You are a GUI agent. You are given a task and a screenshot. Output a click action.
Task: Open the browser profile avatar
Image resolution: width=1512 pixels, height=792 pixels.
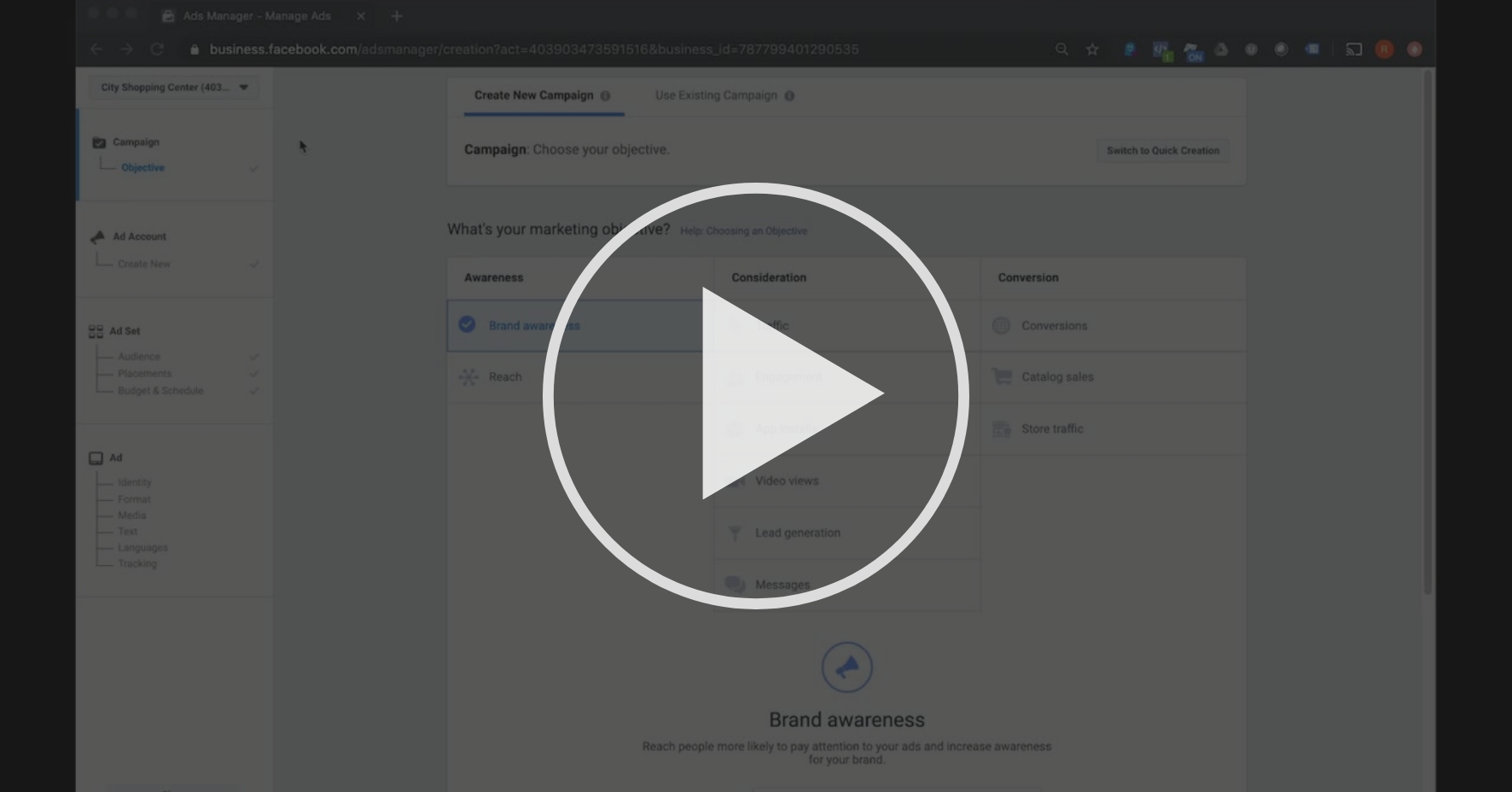(1384, 49)
